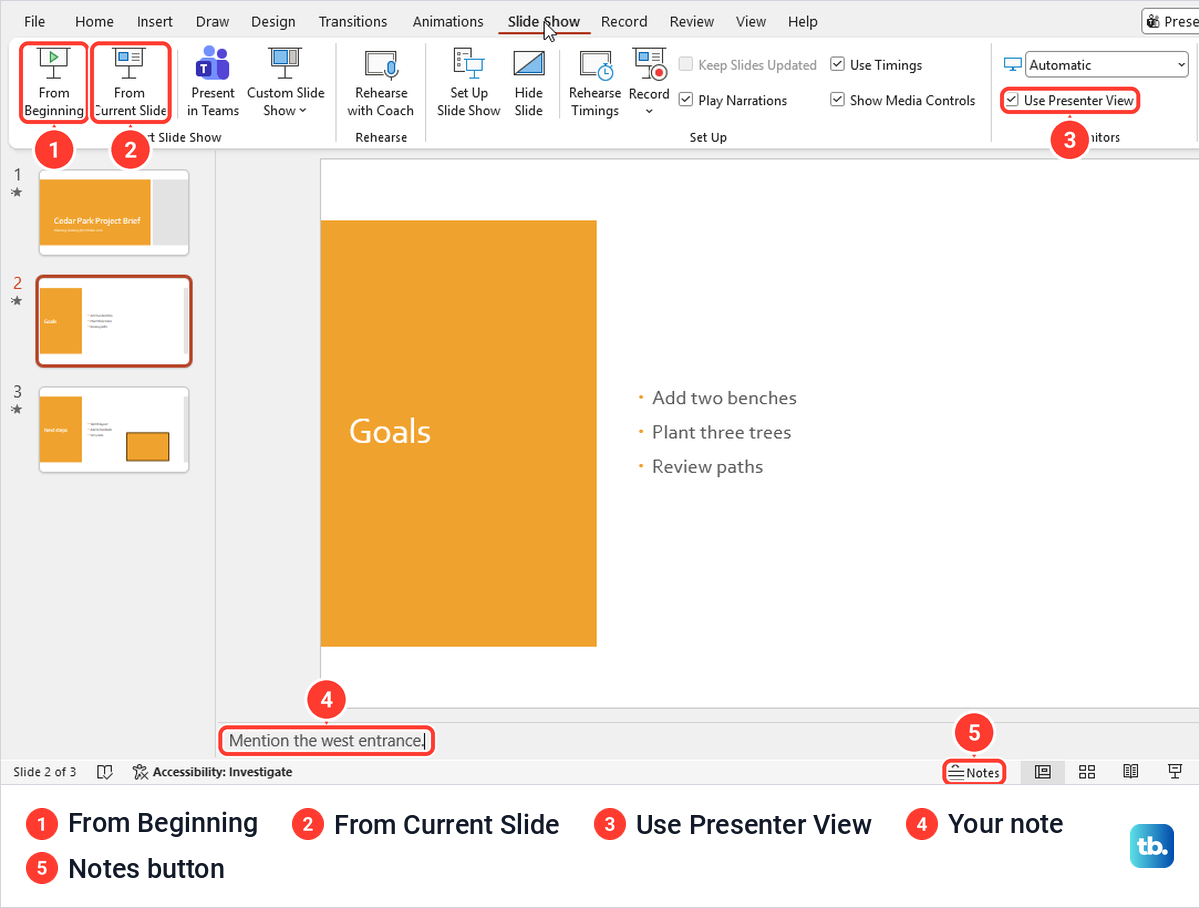This screenshot has height=908, width=1200.
Task: Toggle Play Narrations checkbox
Action: tap(686, 100)
